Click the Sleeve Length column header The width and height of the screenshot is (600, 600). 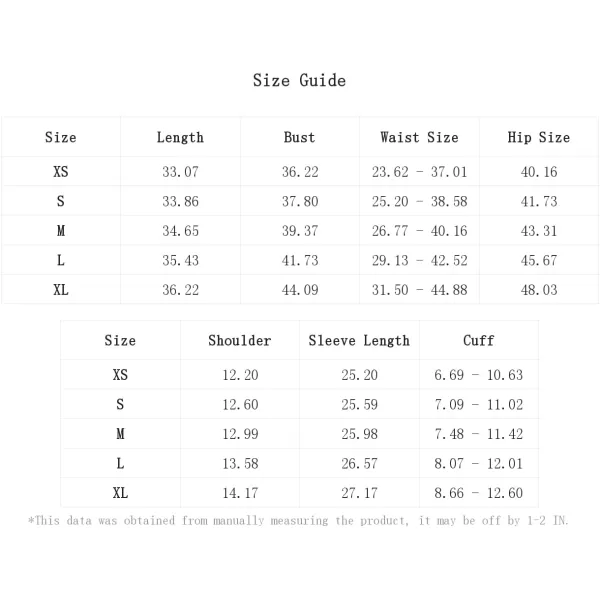(359, 341)
